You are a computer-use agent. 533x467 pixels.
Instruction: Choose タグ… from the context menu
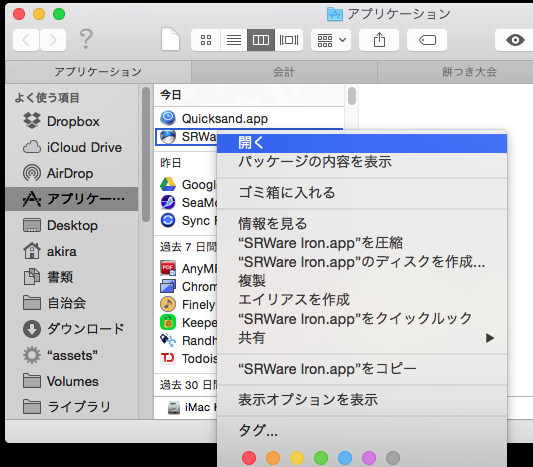click(362, 431)
